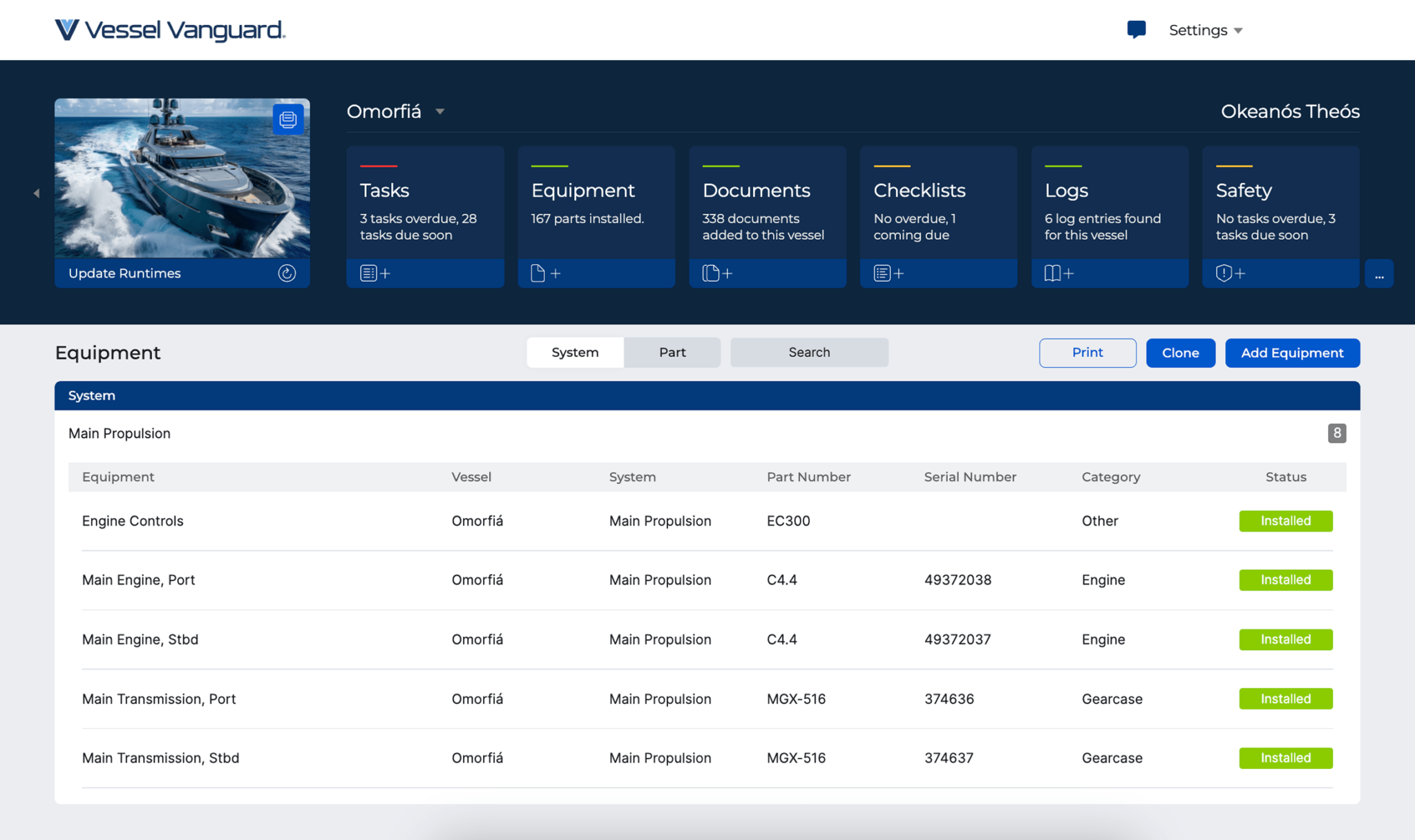
Task: Click the Print button
Action: point(1087,352)
